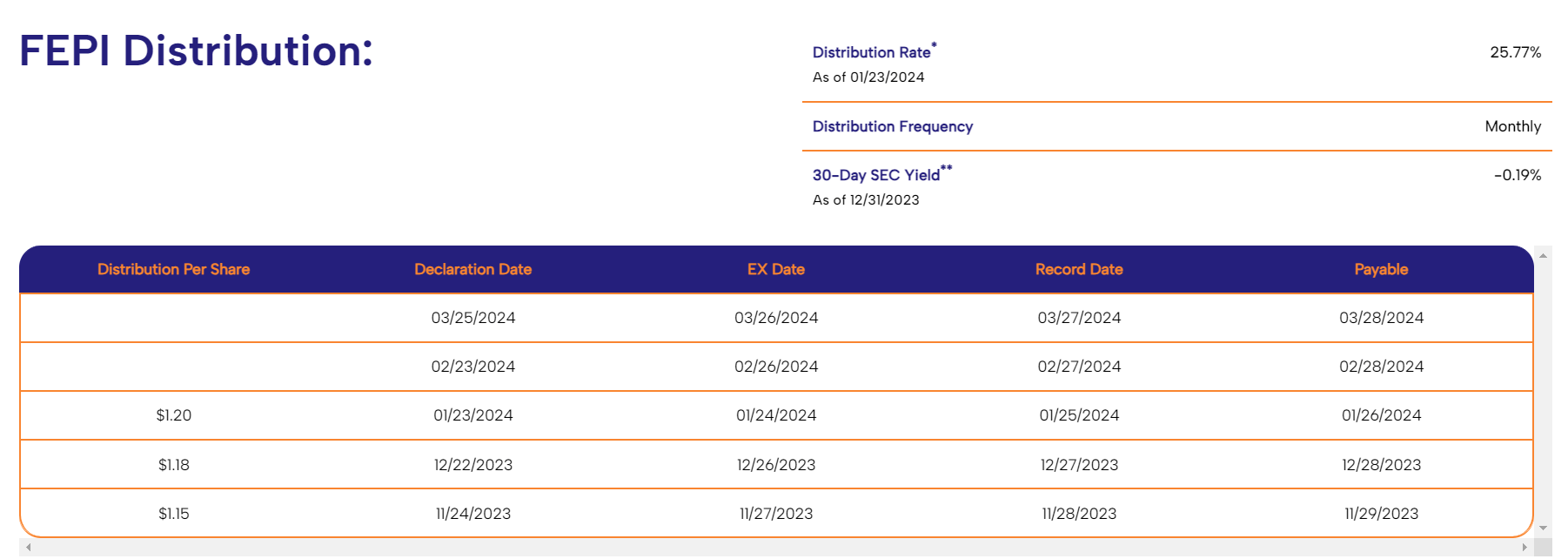Image resolution: width=1568 pixels, height=559 pixels.
Task: Click the Payable column header
Action: (1381, 270)
